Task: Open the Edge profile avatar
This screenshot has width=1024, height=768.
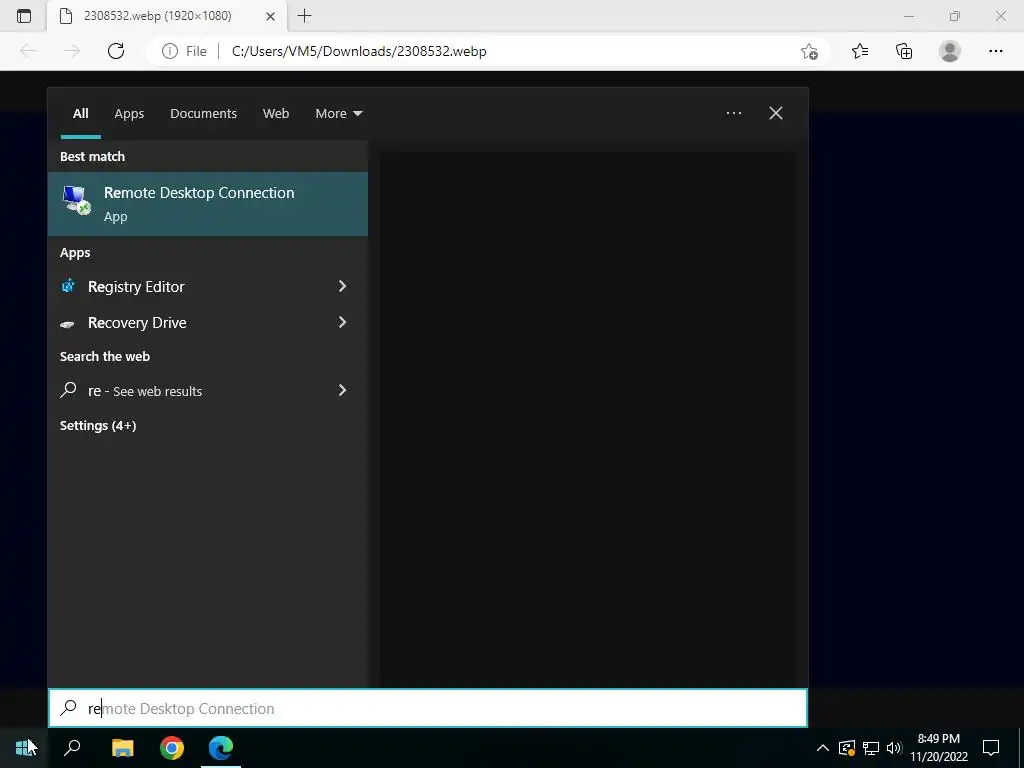Action: point(950,51)
